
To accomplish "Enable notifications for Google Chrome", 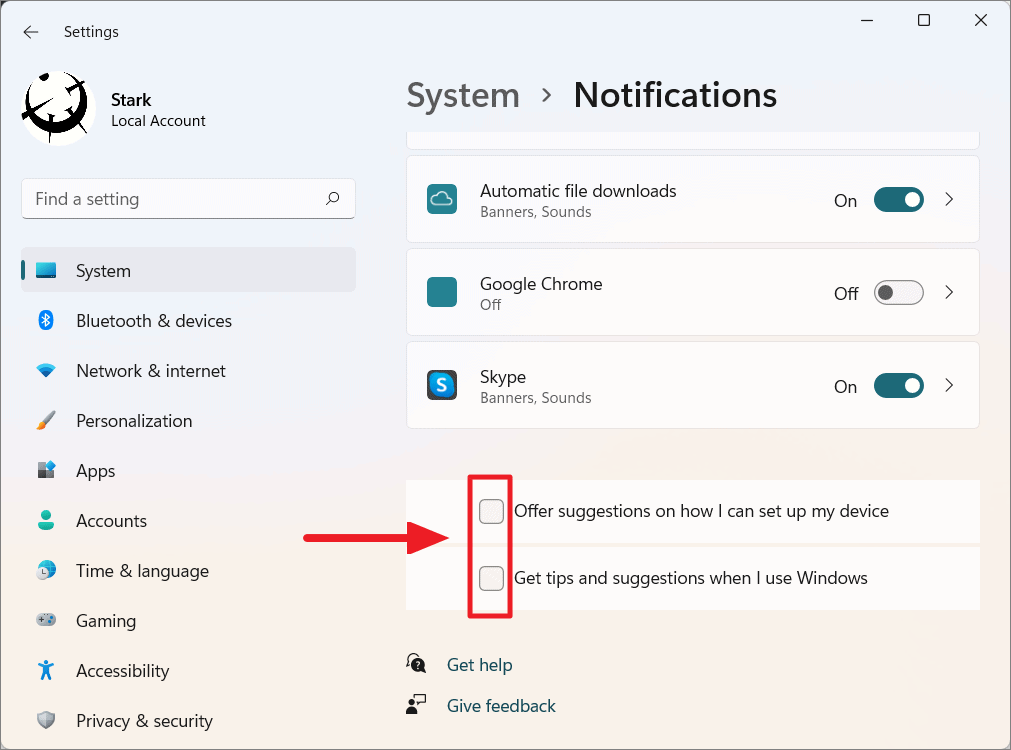I will click(x=898, y=292).
